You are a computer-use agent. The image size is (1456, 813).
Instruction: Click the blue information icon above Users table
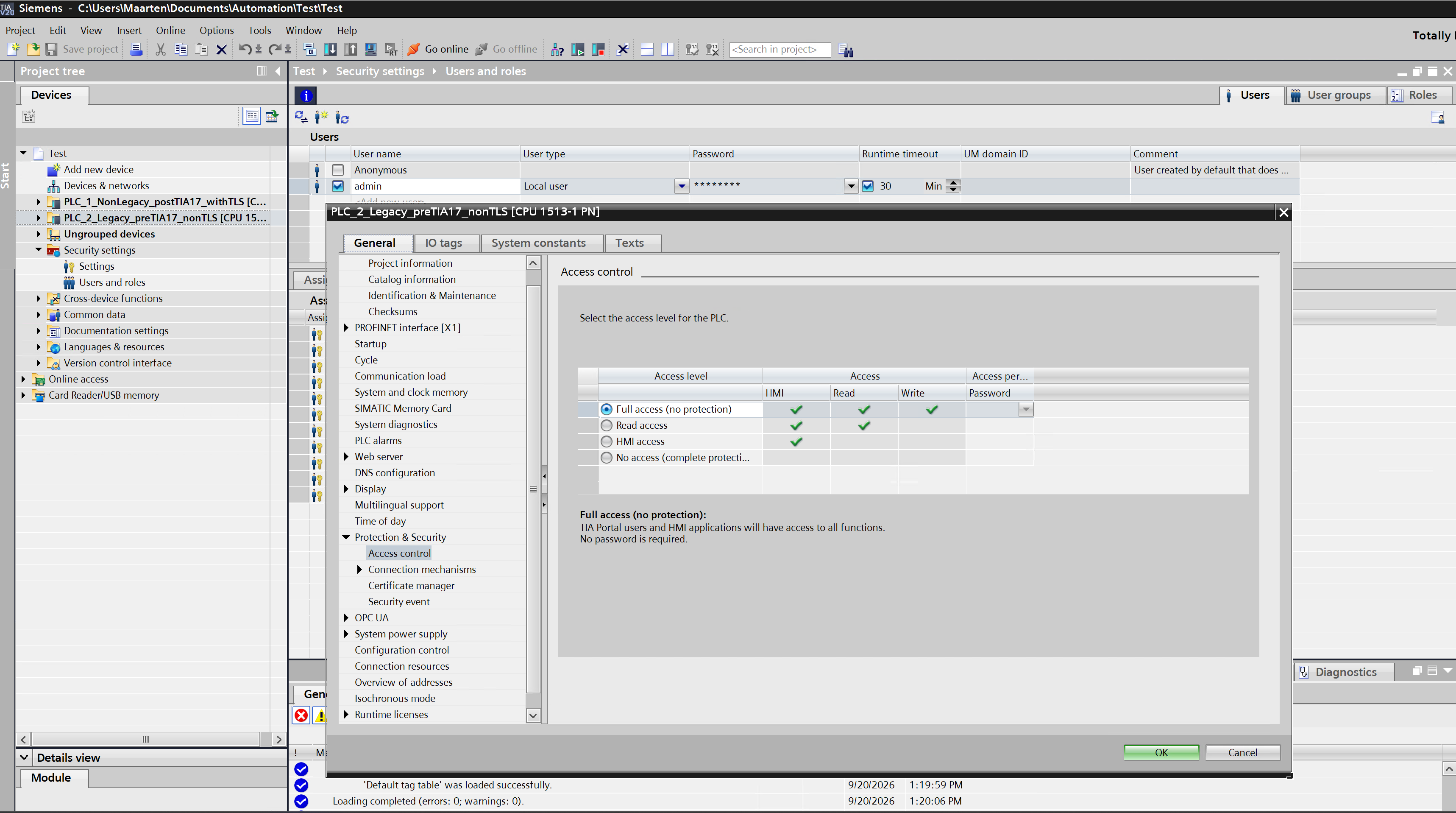tap(306, 95)
